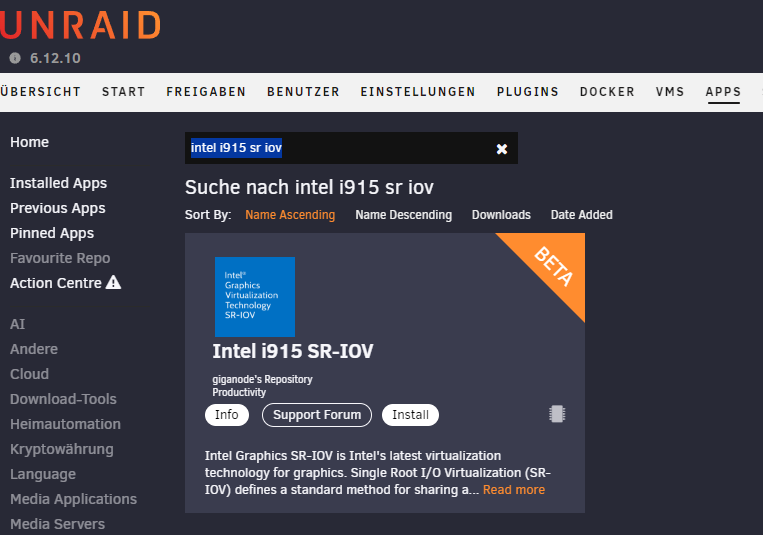Screen dimensions: 763x535
Task: Select the Kryptowährung category
Action: click(x=62, y=449)
